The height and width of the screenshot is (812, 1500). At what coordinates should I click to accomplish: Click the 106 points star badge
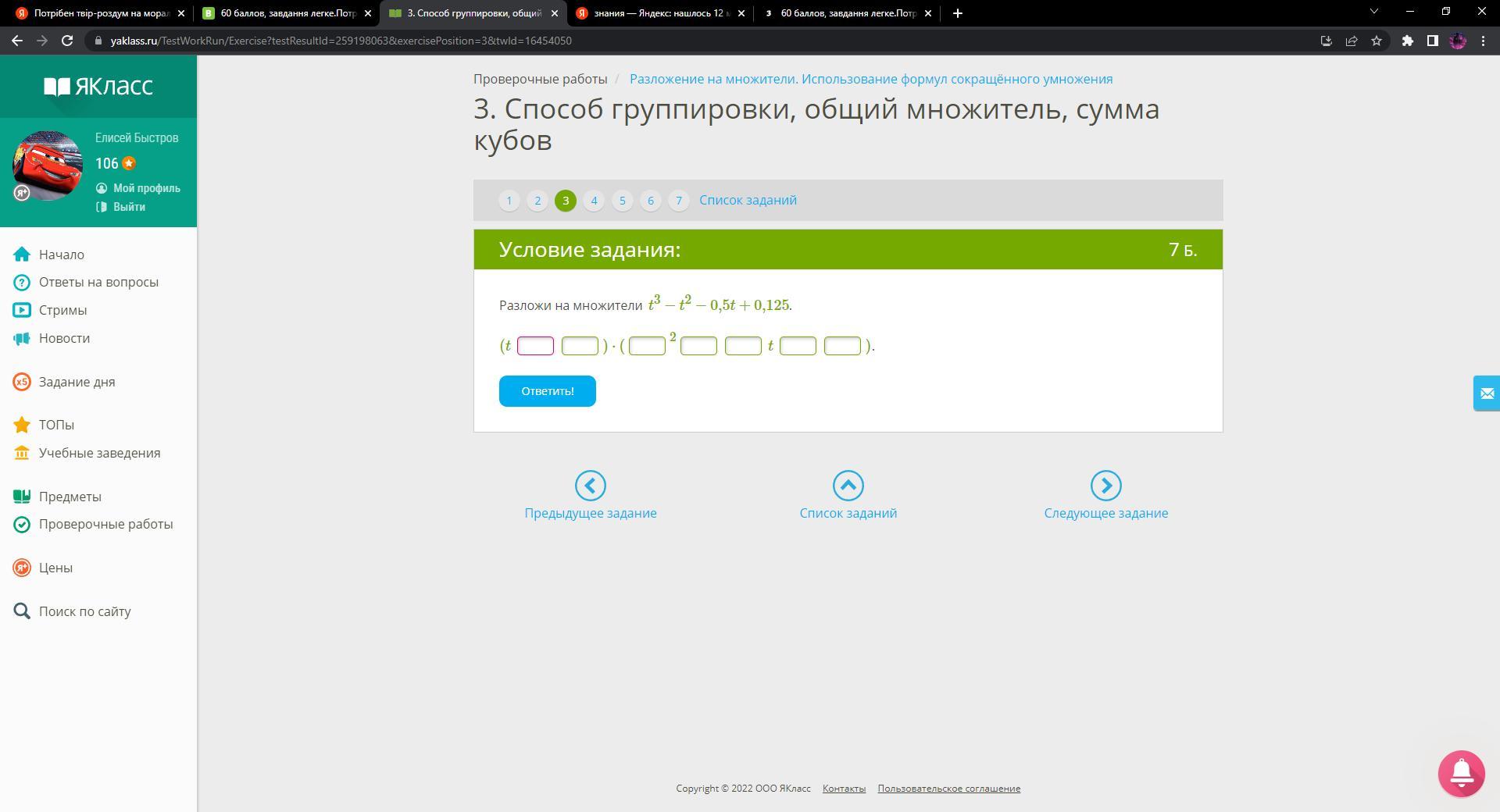128,163
